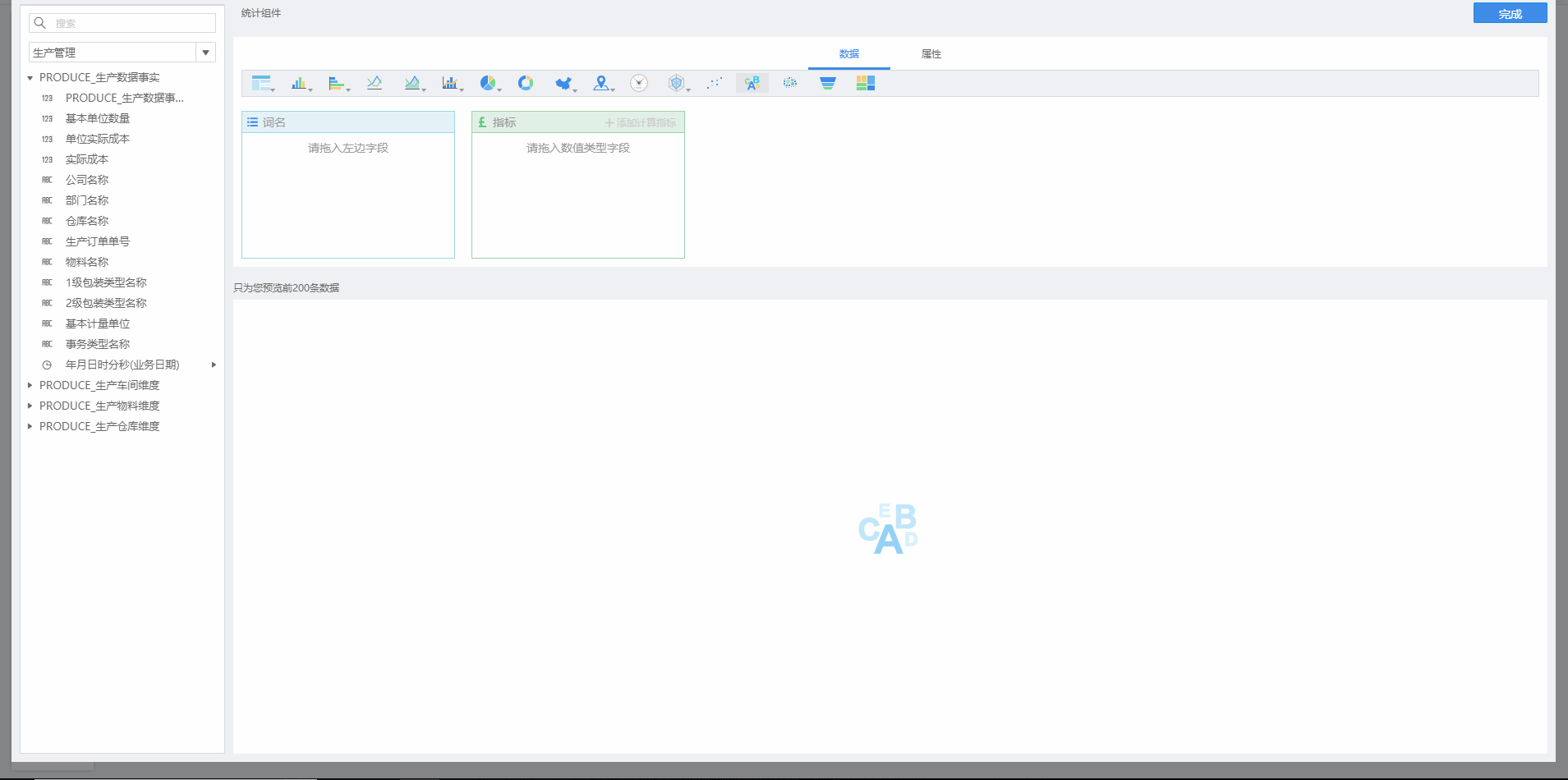Collapse the PRODUCE_生产数据事实 tree node
Viewport: 1568px width, 780px height.
pyautogui.click(x=30, y=78)
